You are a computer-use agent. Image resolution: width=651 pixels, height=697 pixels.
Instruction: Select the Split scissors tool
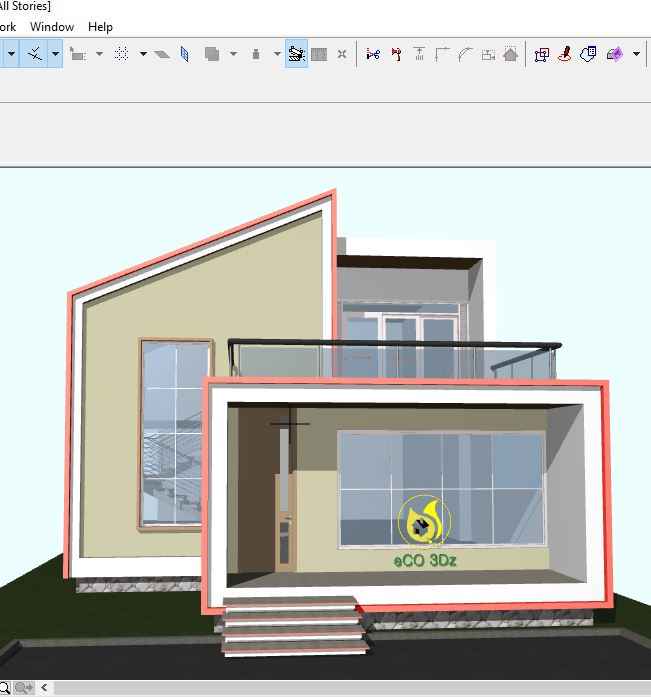point(373,54)
